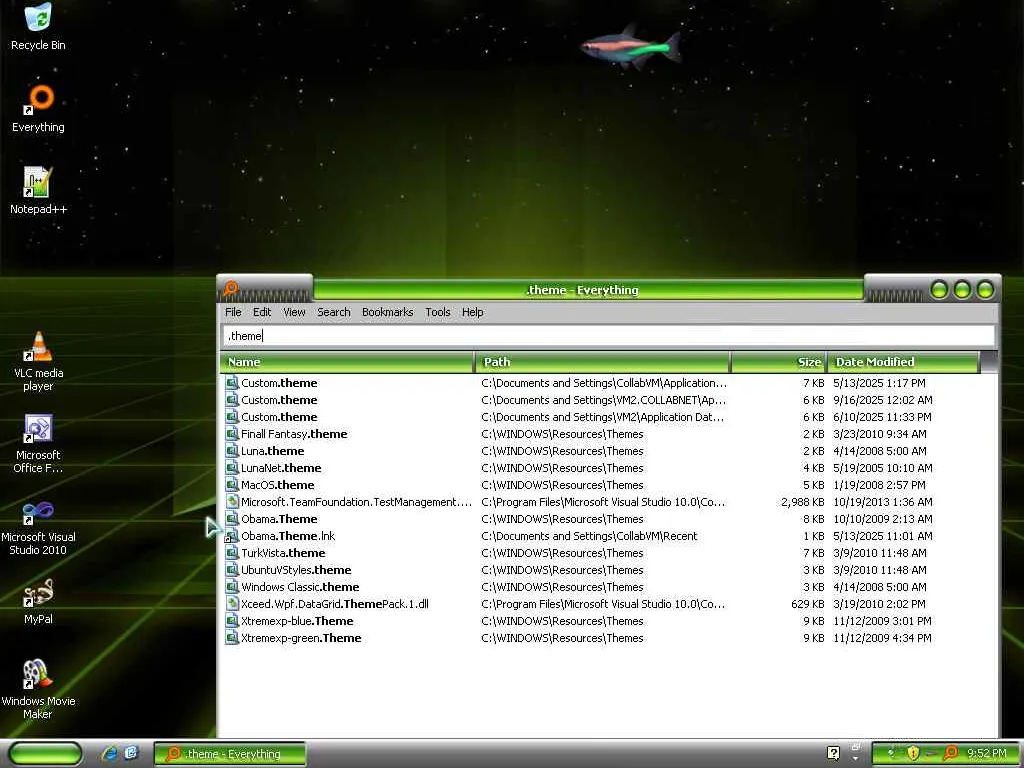
Task: Click the icon of Microsoft.TeamFoundation.TestManagement file
Action: coord(232,502)
